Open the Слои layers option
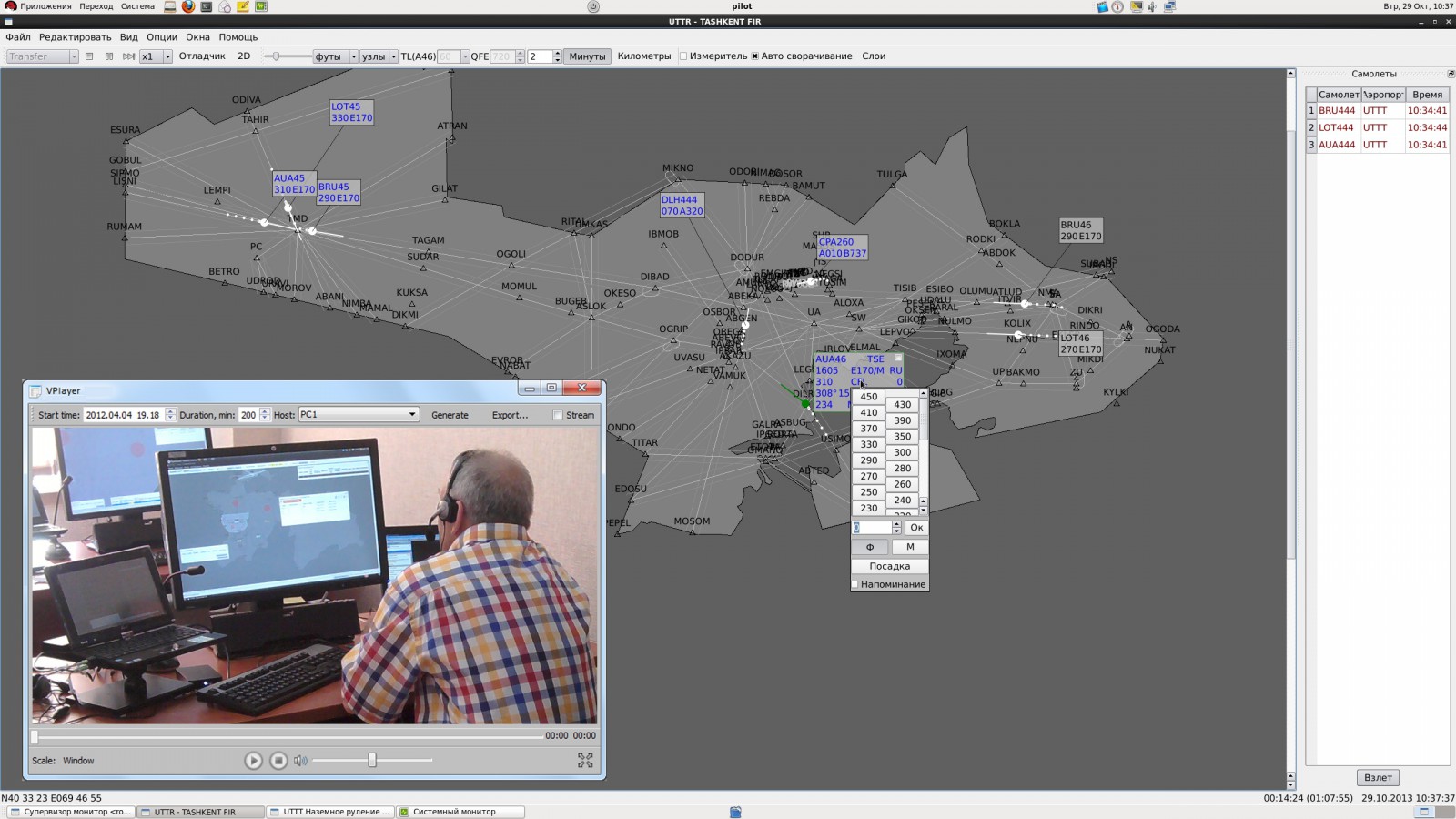Viewport: 1456px width, 819px height. (x=874, y=56)
